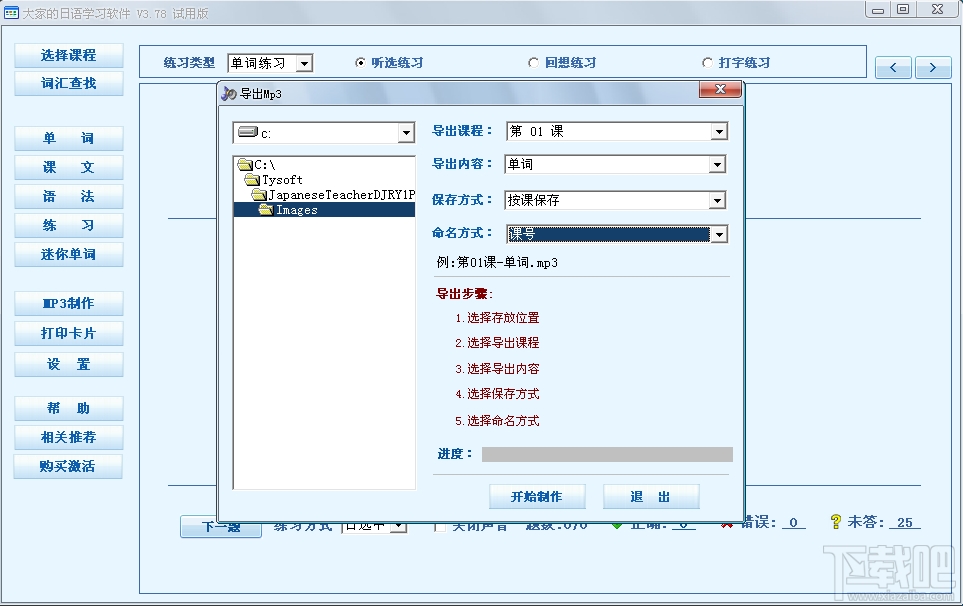Viewport: 963px width, 606px height.
Task: Click step text 1.选择存放位置
Action: coord(497,318)
